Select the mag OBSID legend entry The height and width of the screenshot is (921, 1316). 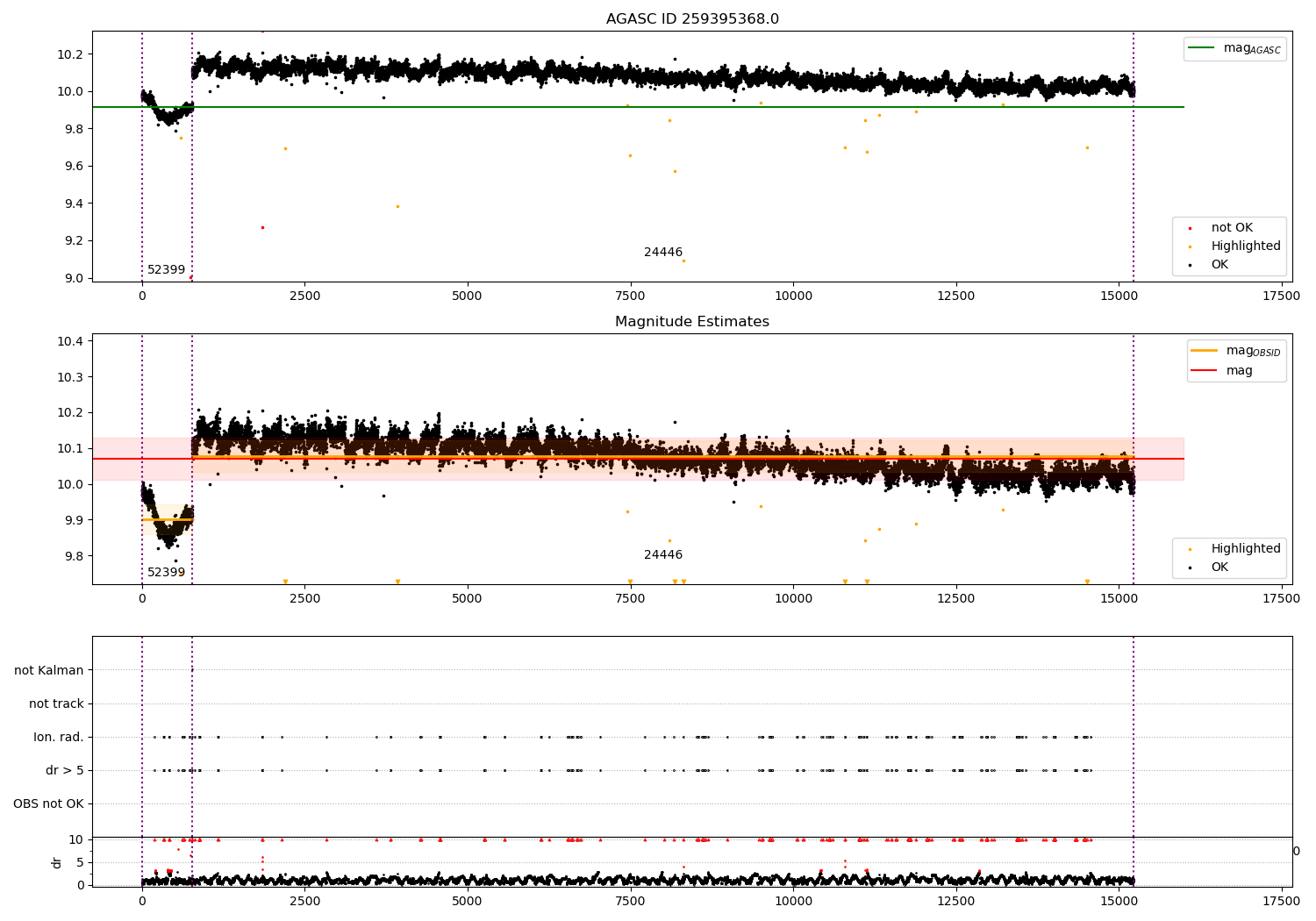pos(1236,351)
